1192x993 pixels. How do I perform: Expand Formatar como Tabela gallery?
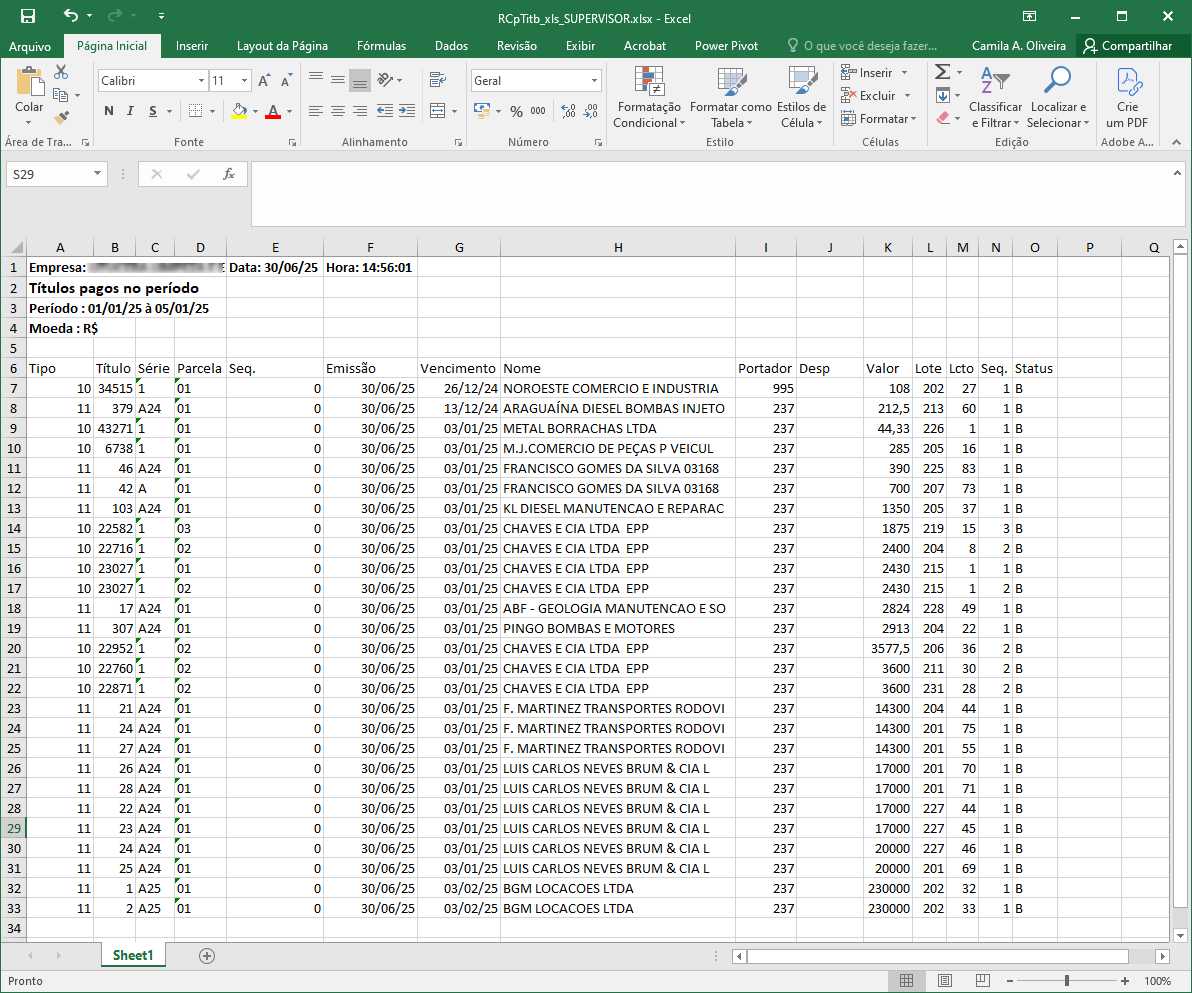tap(731, 98)
